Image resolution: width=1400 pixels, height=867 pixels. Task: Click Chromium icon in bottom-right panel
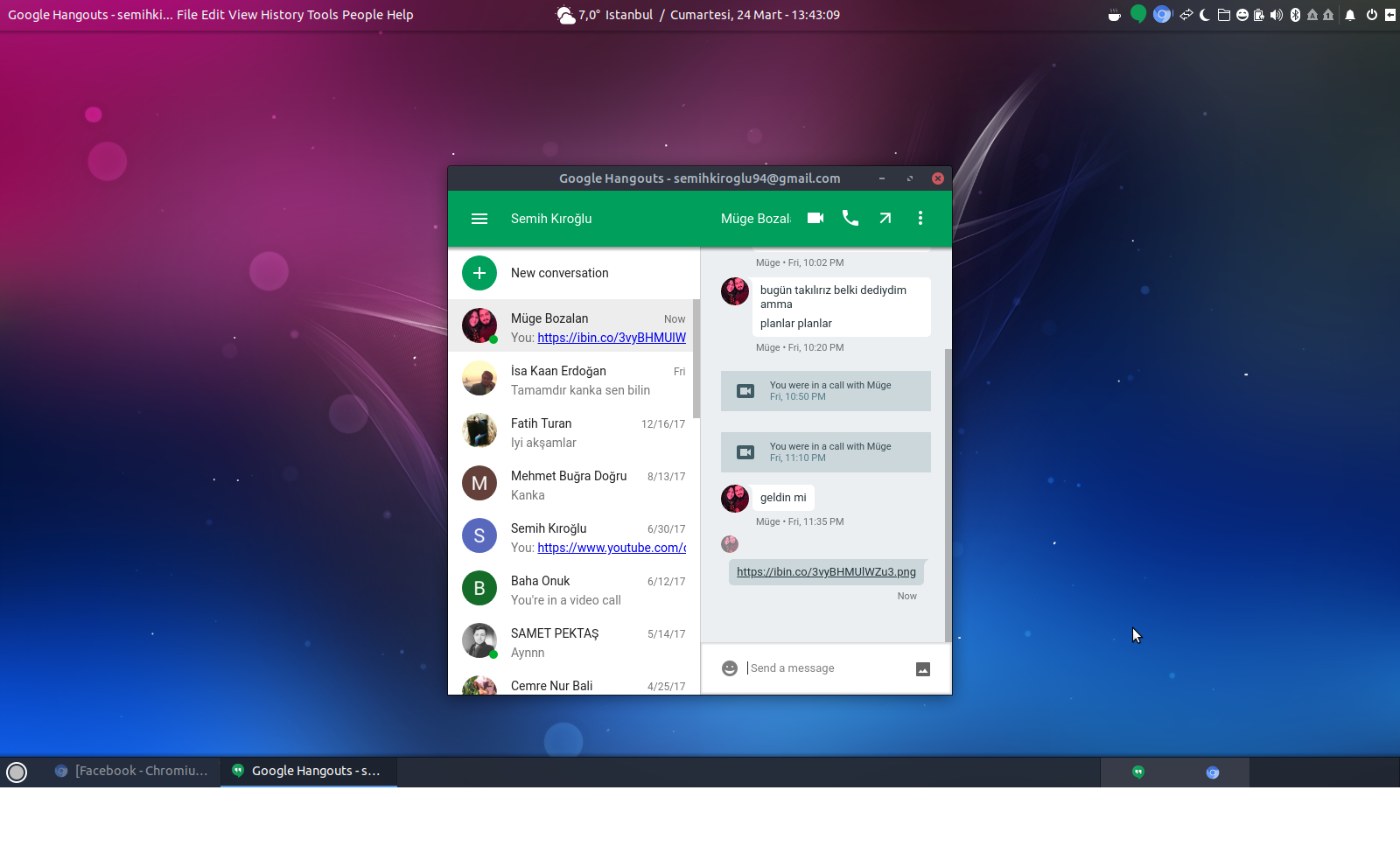tap(1213, 772)
